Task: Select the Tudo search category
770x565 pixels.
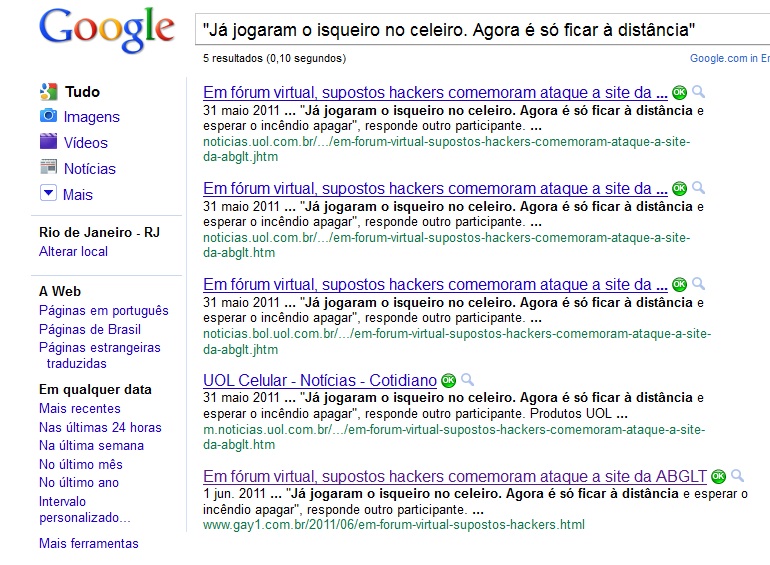Action: tap(82, 92)
